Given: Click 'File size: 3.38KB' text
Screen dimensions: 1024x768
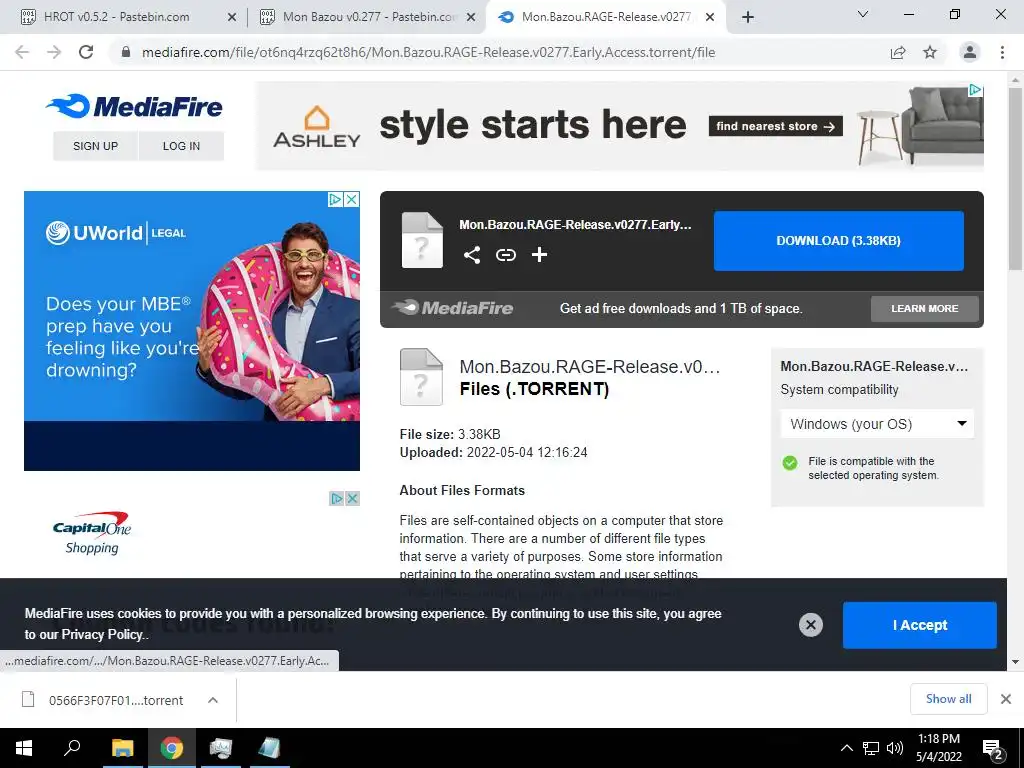Looking at the screenshot, I should tap(450, 434).
